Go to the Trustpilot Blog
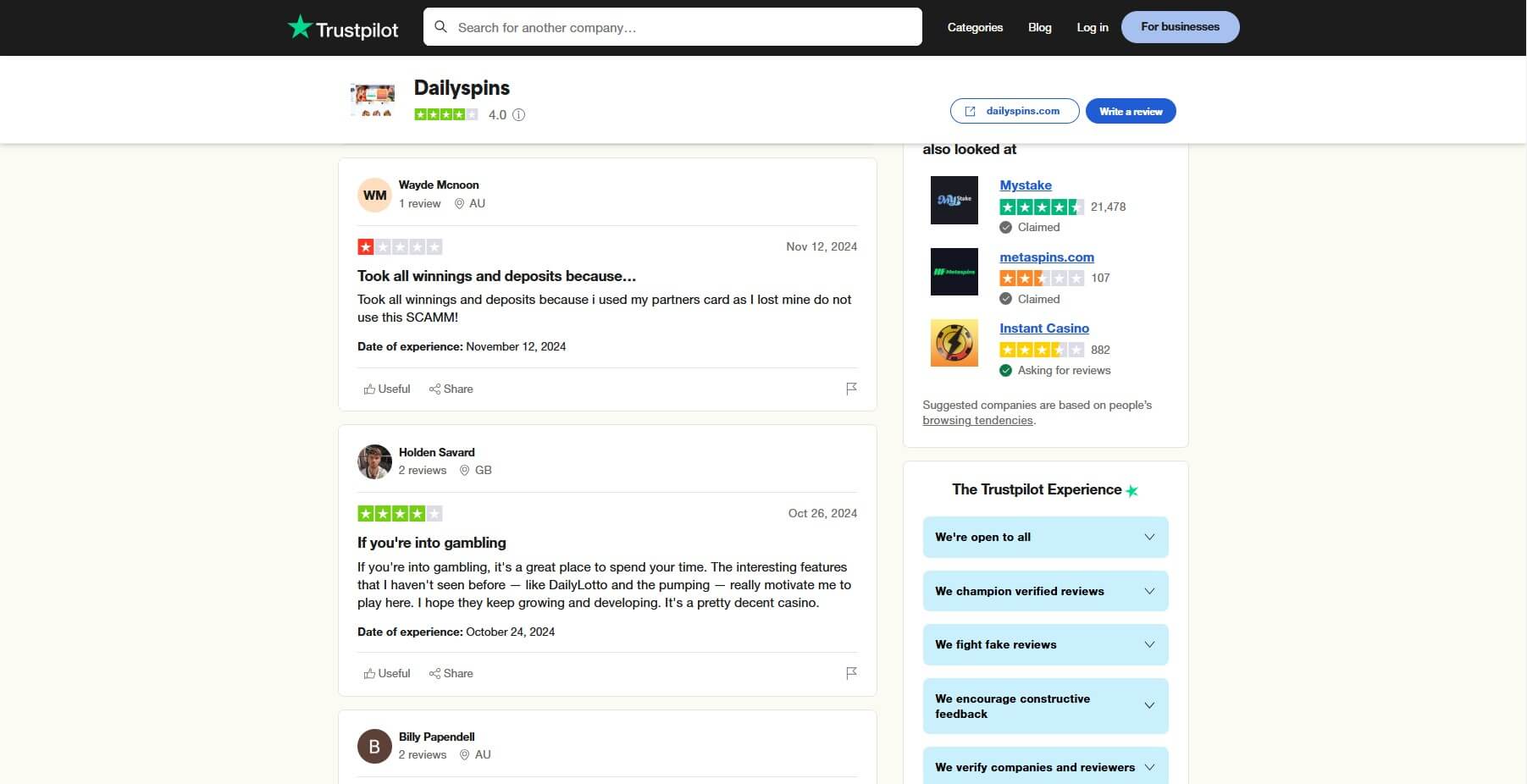 tap(1039, 27)
